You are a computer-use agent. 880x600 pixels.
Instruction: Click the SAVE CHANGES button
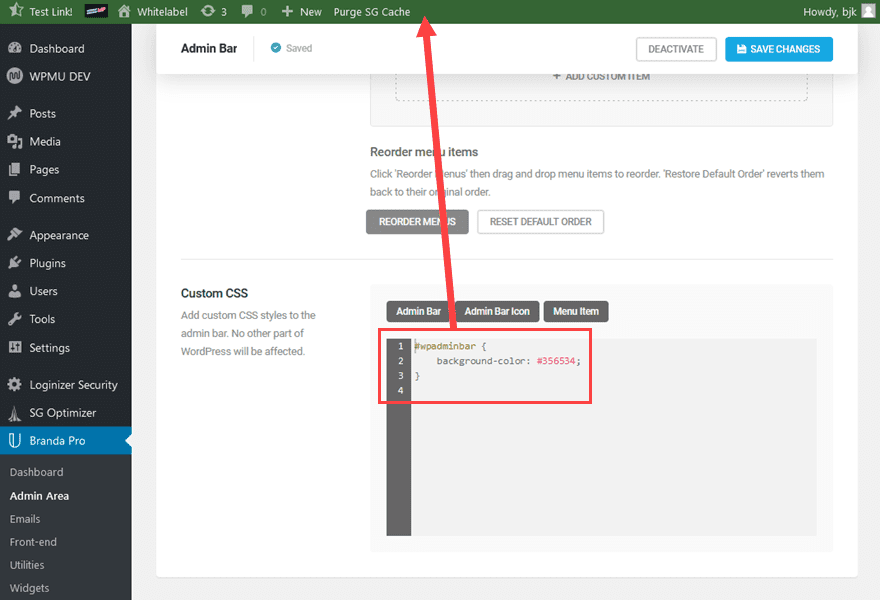[778, 48]
